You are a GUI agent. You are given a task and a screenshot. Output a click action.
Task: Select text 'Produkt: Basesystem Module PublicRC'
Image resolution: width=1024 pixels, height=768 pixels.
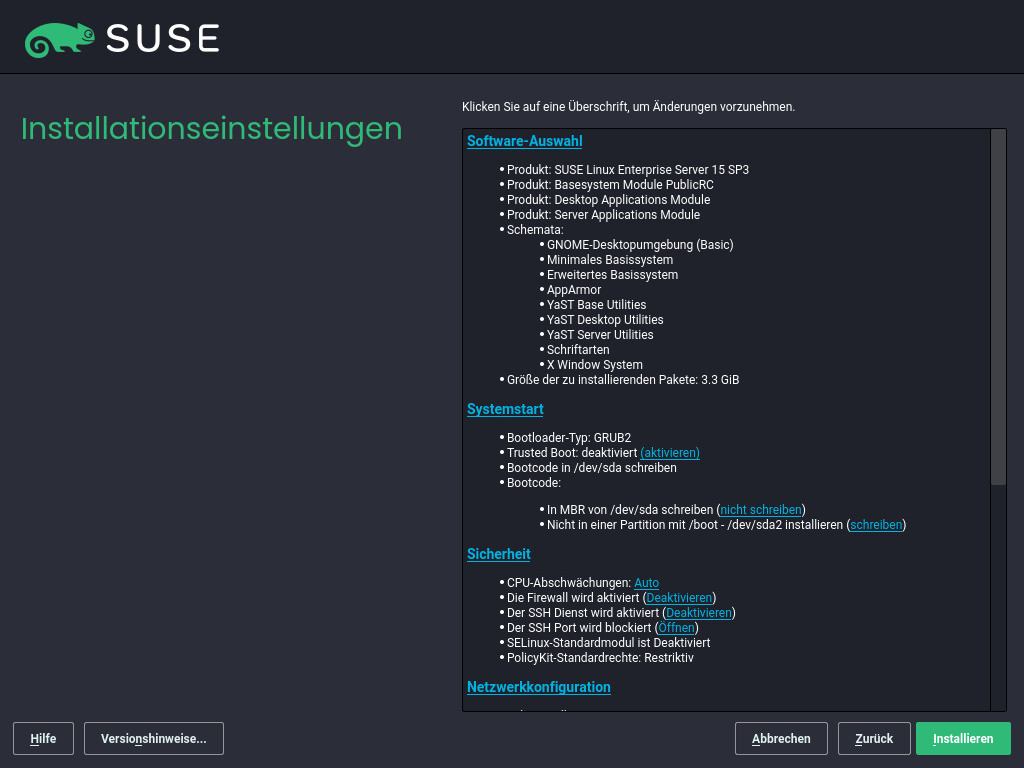pos(610,185)
